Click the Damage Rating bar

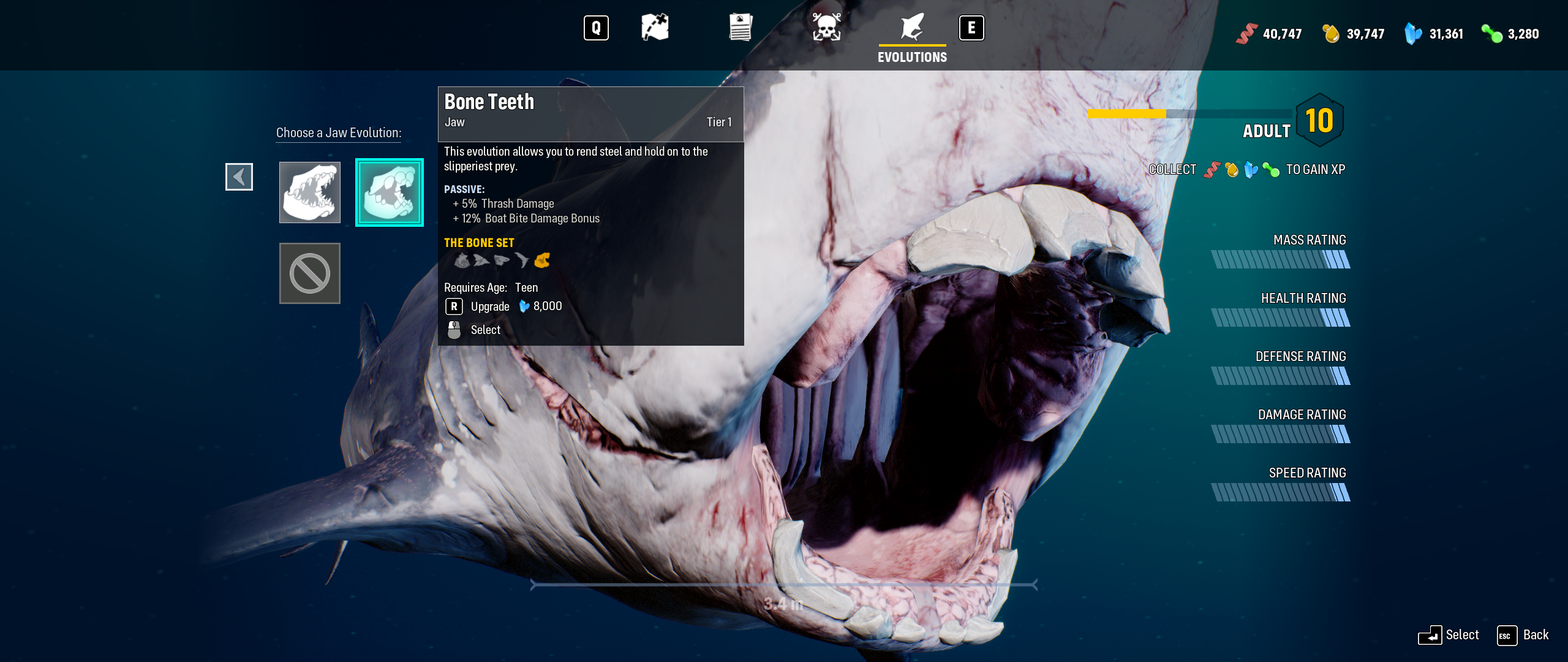(1281, 434)
